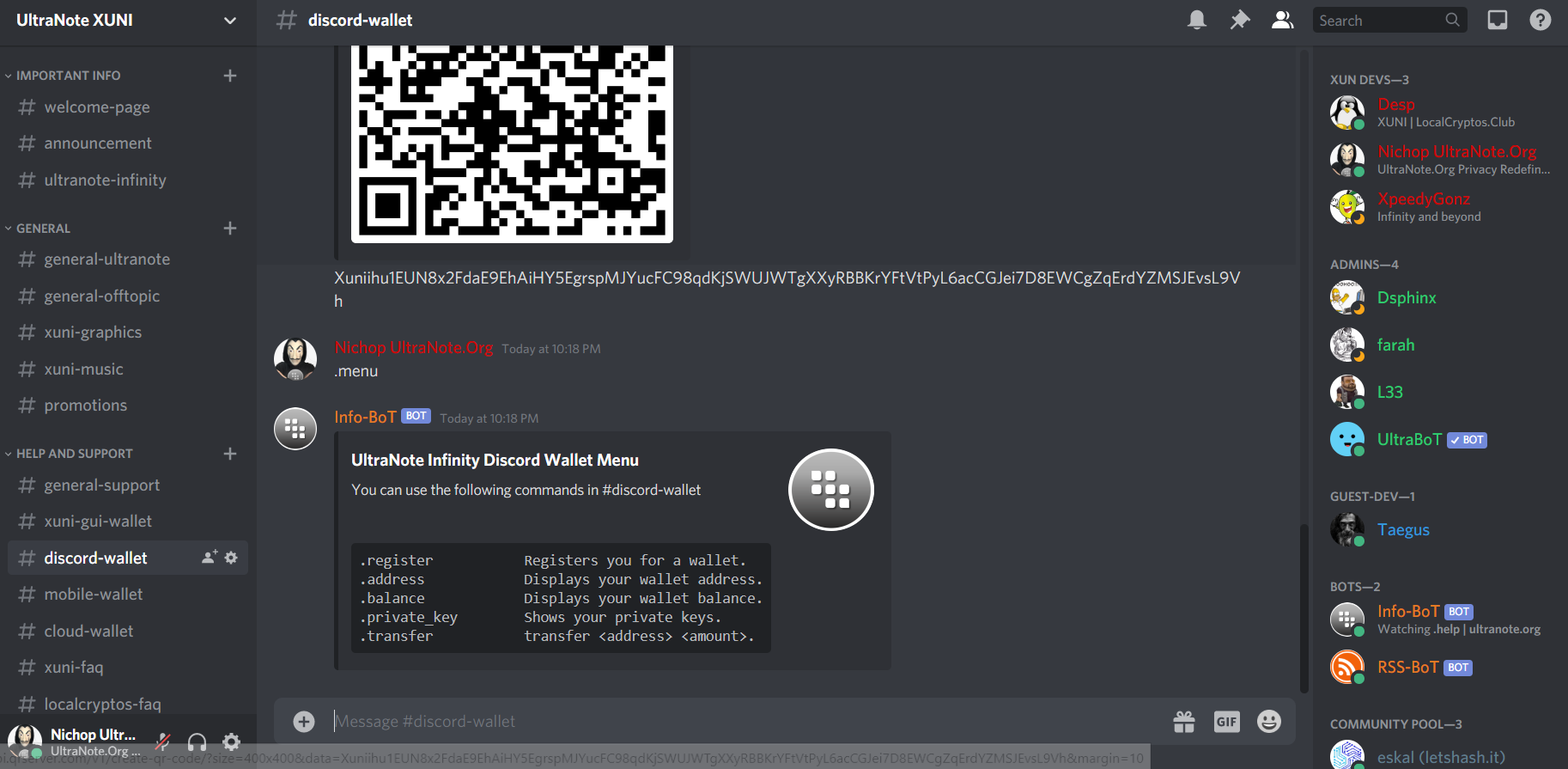Open user settings gear icon
Screen dimensions: 1568x769
pos(231,742)
